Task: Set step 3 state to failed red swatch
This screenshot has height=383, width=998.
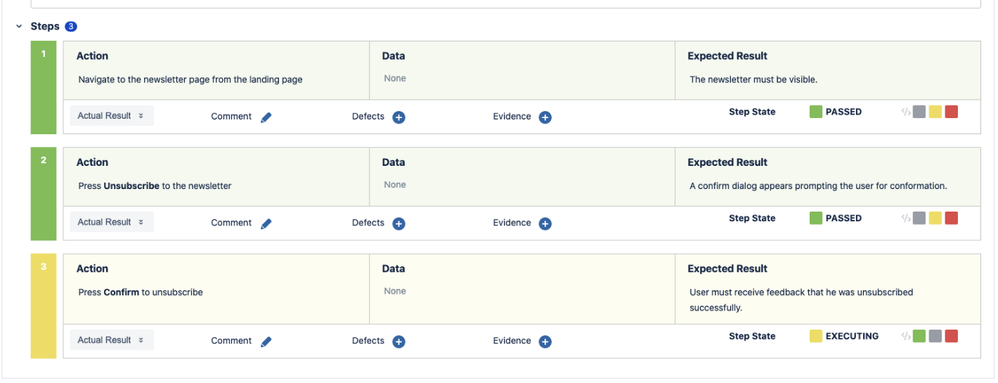Action: click(x=952, y=336)
